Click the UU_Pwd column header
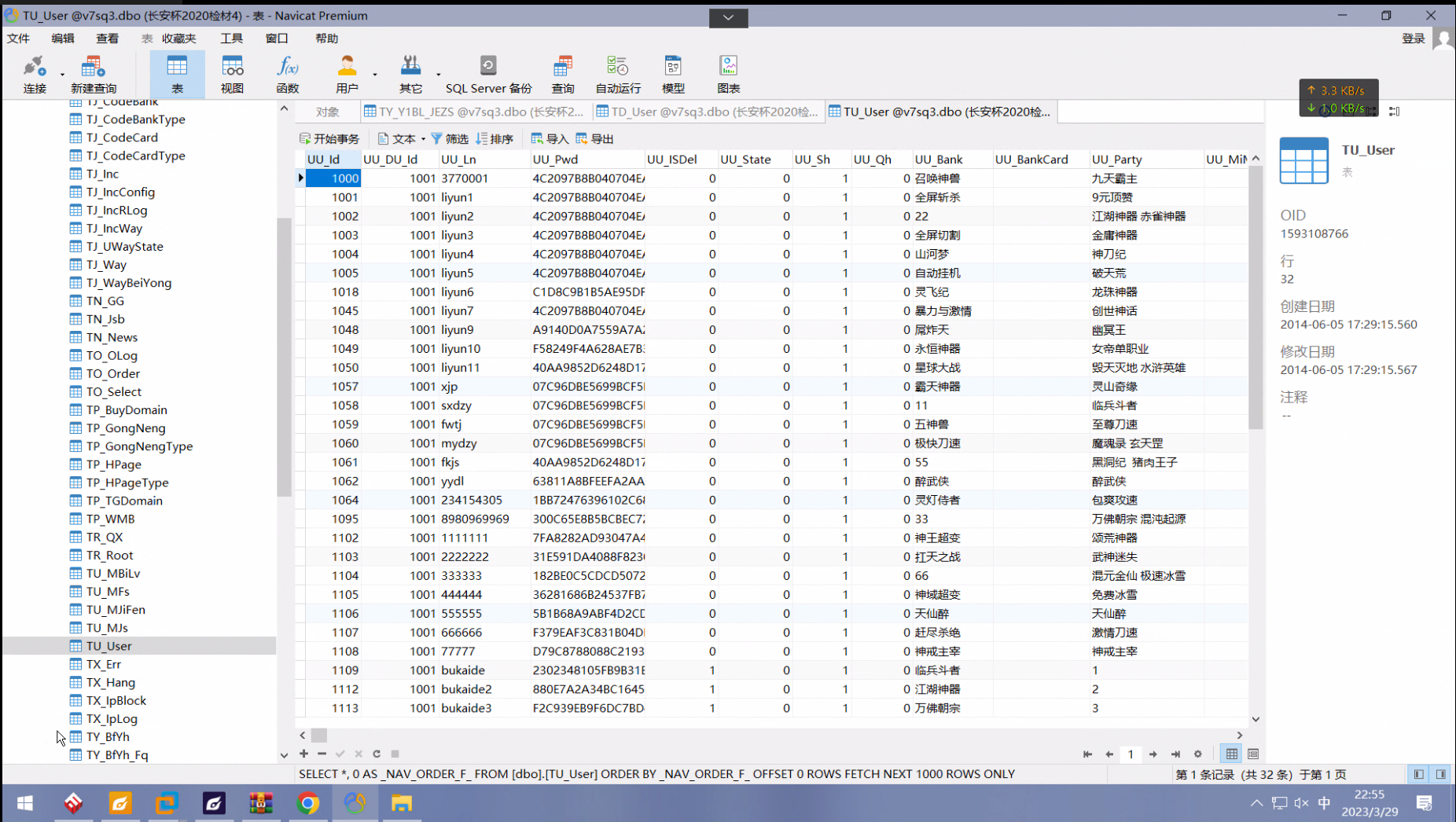The height and width of the screenshot is (822, 1456). (587, 160)
